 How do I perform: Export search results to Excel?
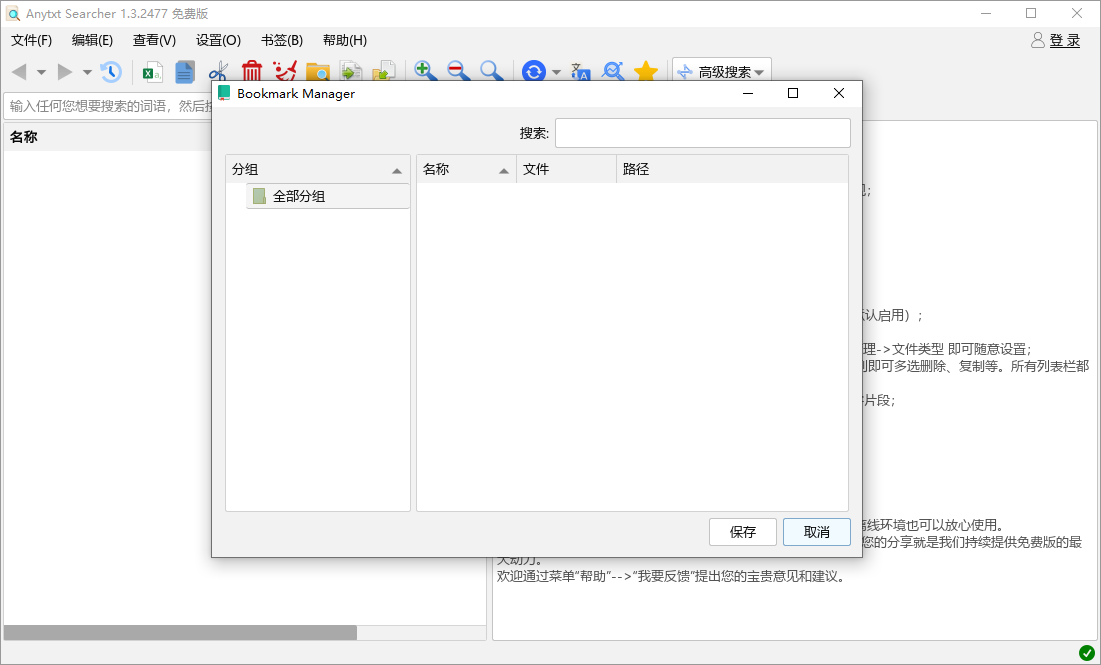tap(152, 72)
